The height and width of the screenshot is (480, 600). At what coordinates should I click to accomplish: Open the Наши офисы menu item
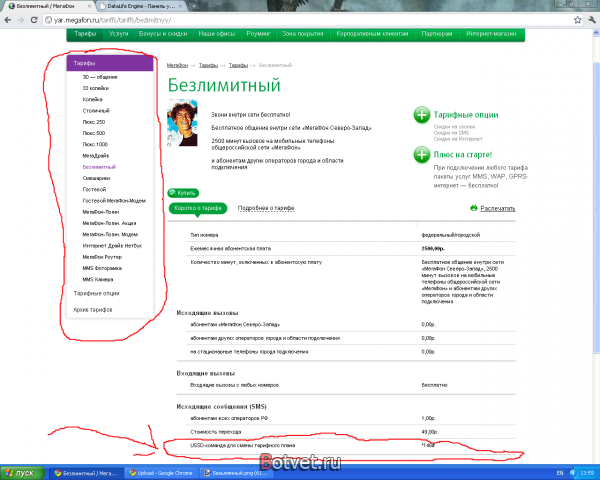coord(217,34)
